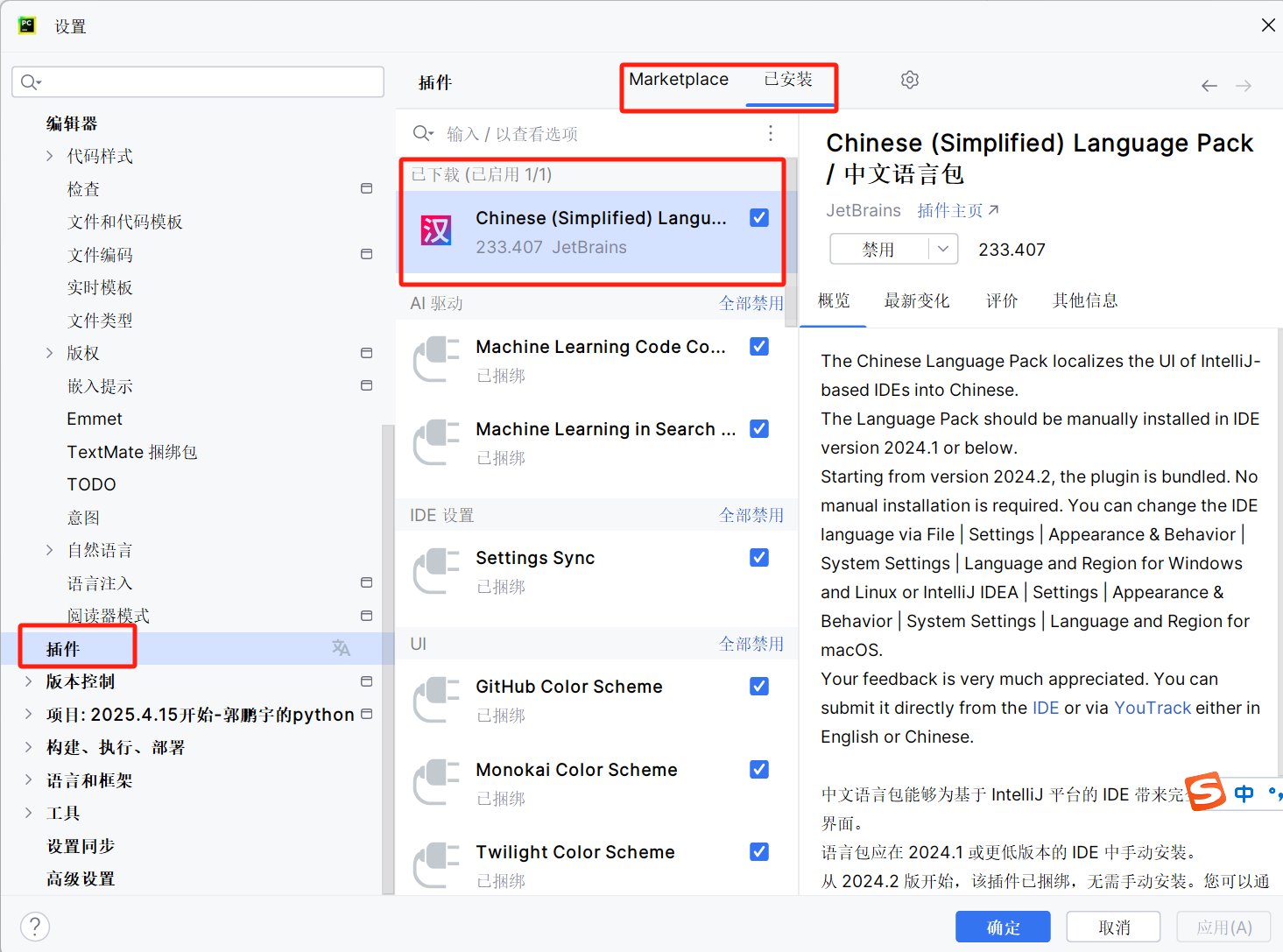The image size is (1283, 952).
Task: Click the search magnifier in settings search box
Action: tap(30, 82)
